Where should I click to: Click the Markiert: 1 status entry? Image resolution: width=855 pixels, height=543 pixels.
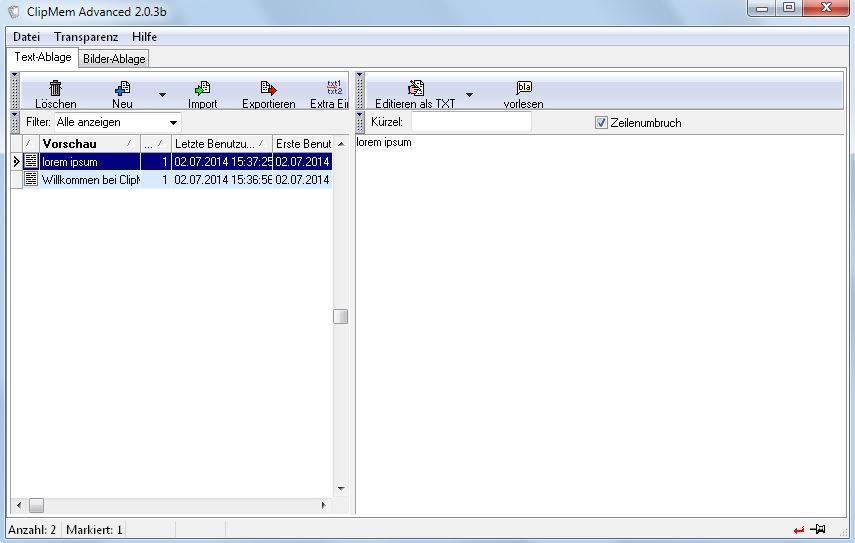[x=94, y=530]
